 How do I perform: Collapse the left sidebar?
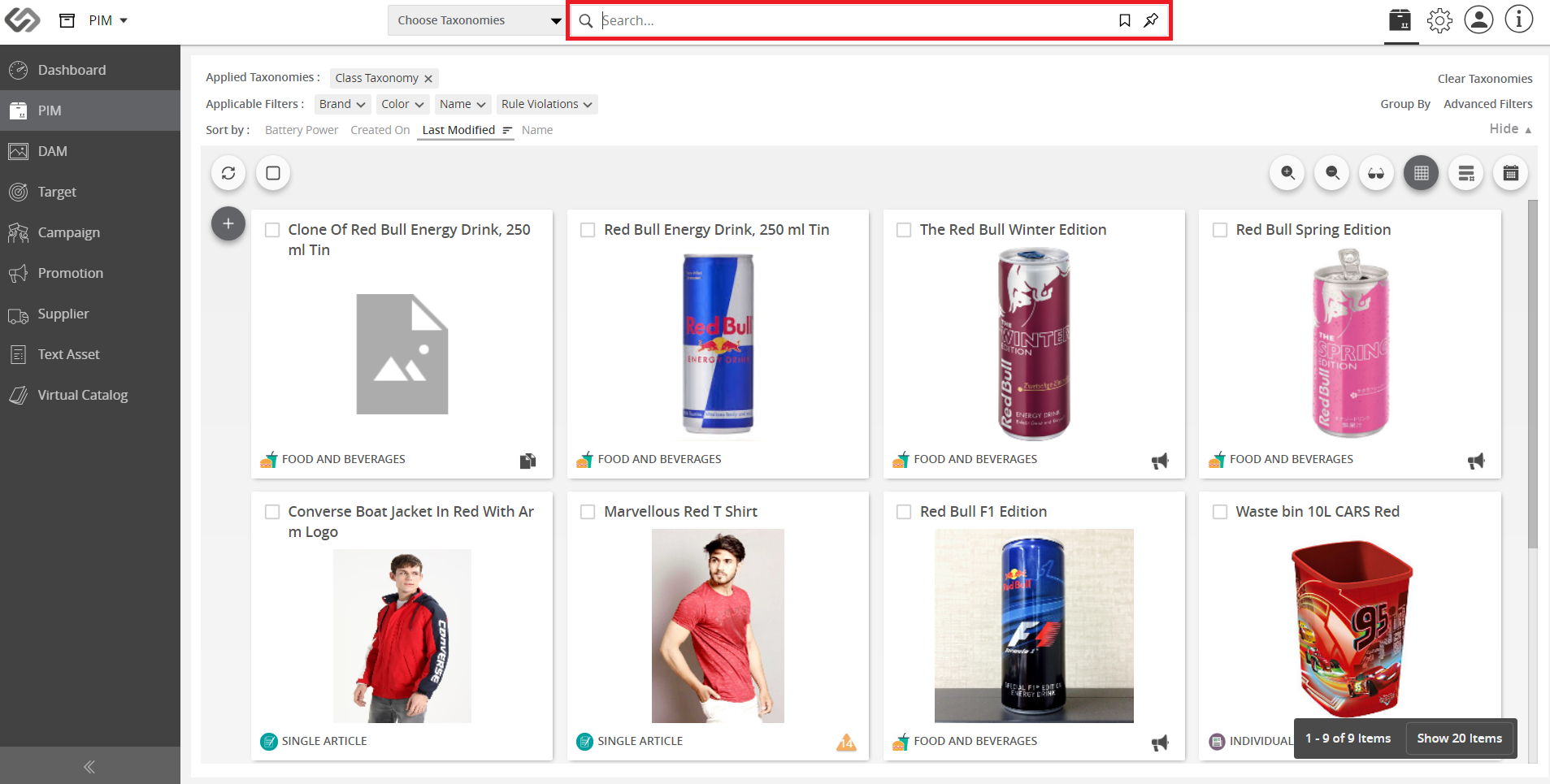[89, 766]
